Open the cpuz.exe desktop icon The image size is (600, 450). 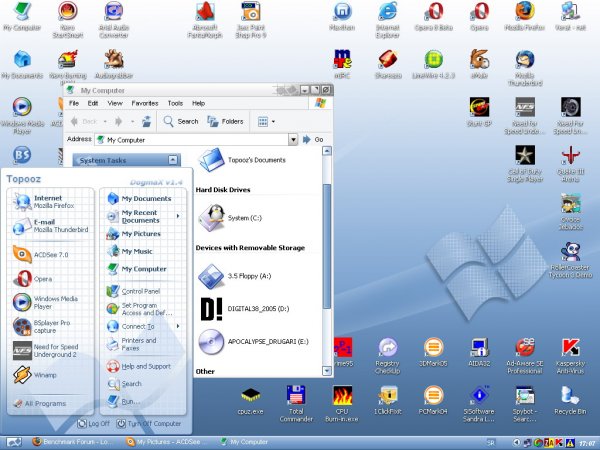pos(251,401)
